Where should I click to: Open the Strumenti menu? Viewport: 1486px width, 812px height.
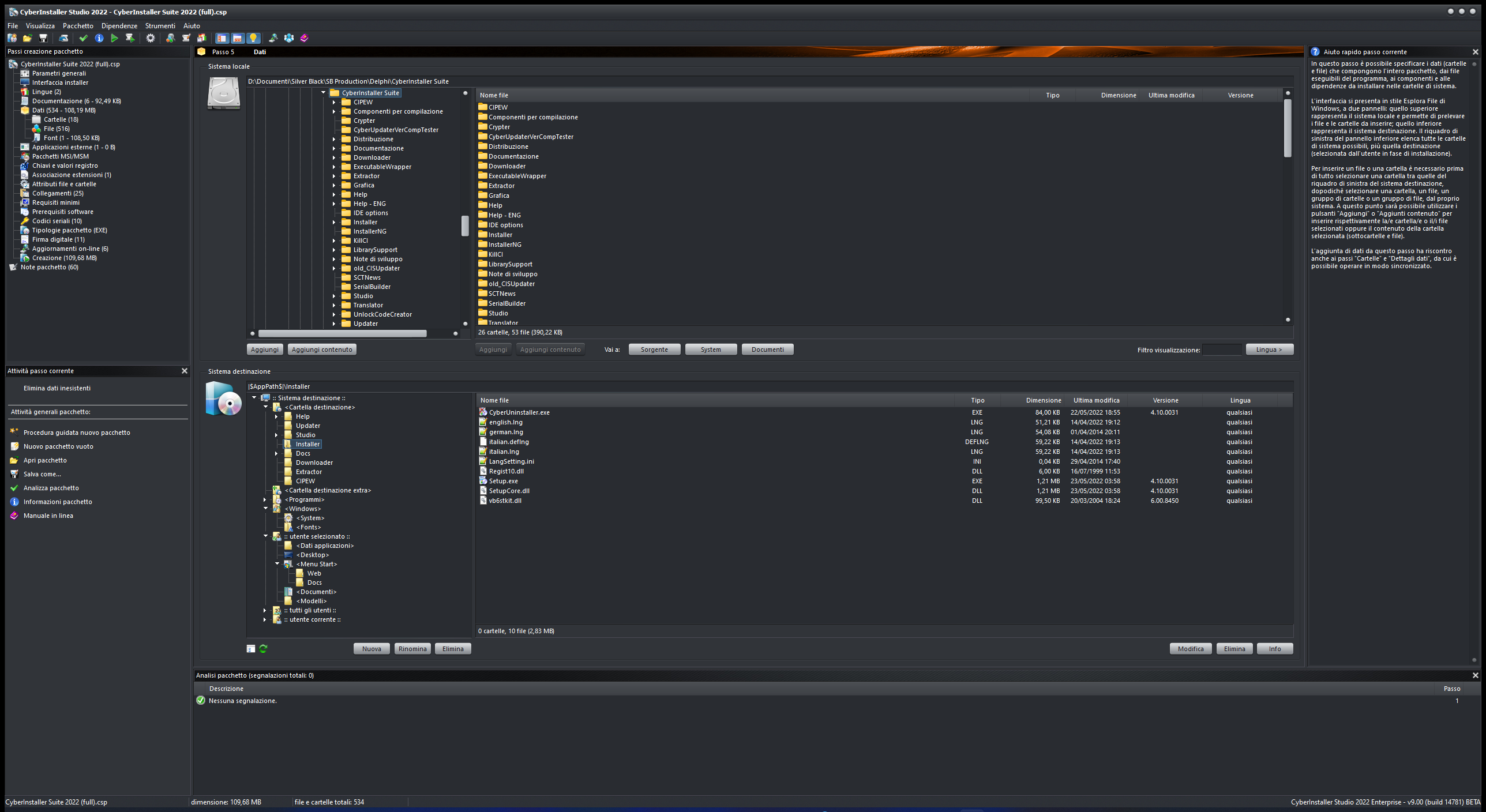[x=160, y=26]
